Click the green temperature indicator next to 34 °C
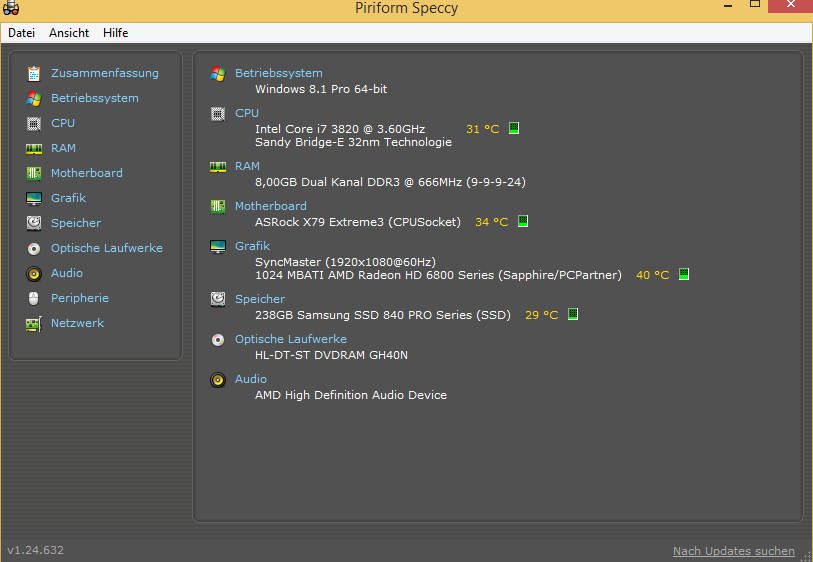The image size is (813, 562). 523,221
